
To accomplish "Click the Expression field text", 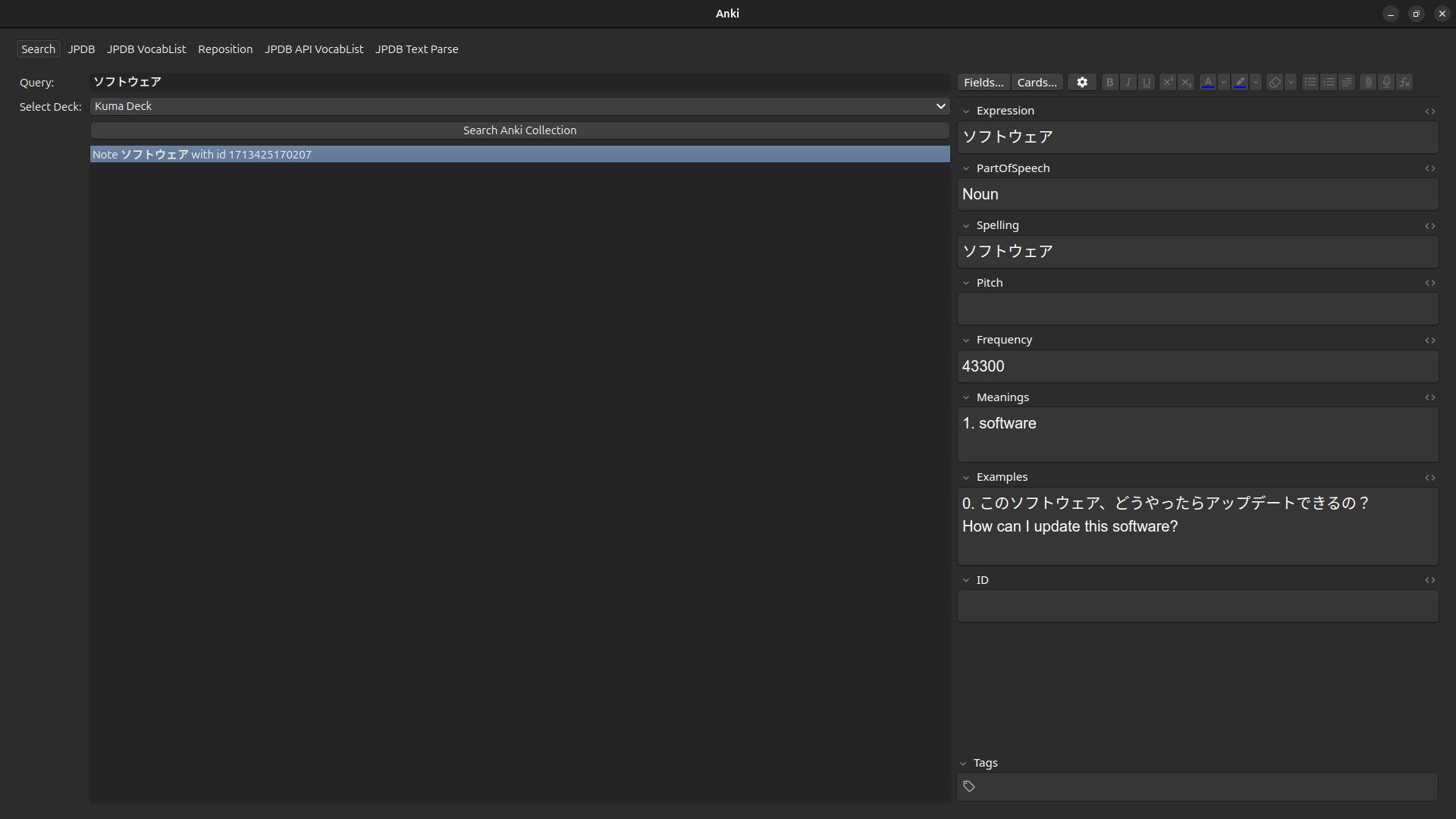I will pyautogui.click(x=1197, y=137).
